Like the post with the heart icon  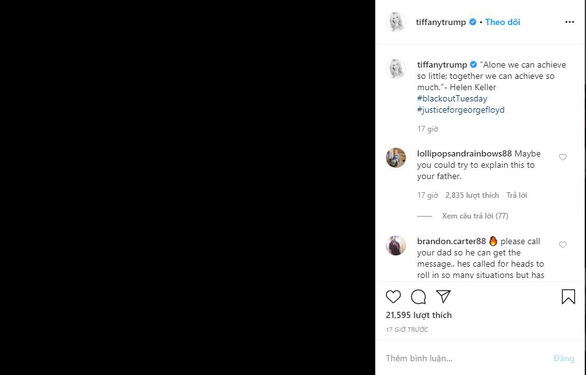[x=393, y=296]
